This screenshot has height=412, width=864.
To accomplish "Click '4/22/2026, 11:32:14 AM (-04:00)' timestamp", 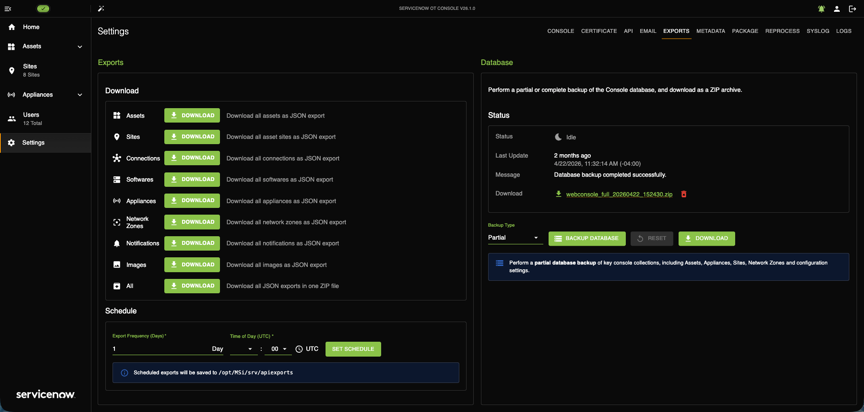I will [x=597, y=164].
